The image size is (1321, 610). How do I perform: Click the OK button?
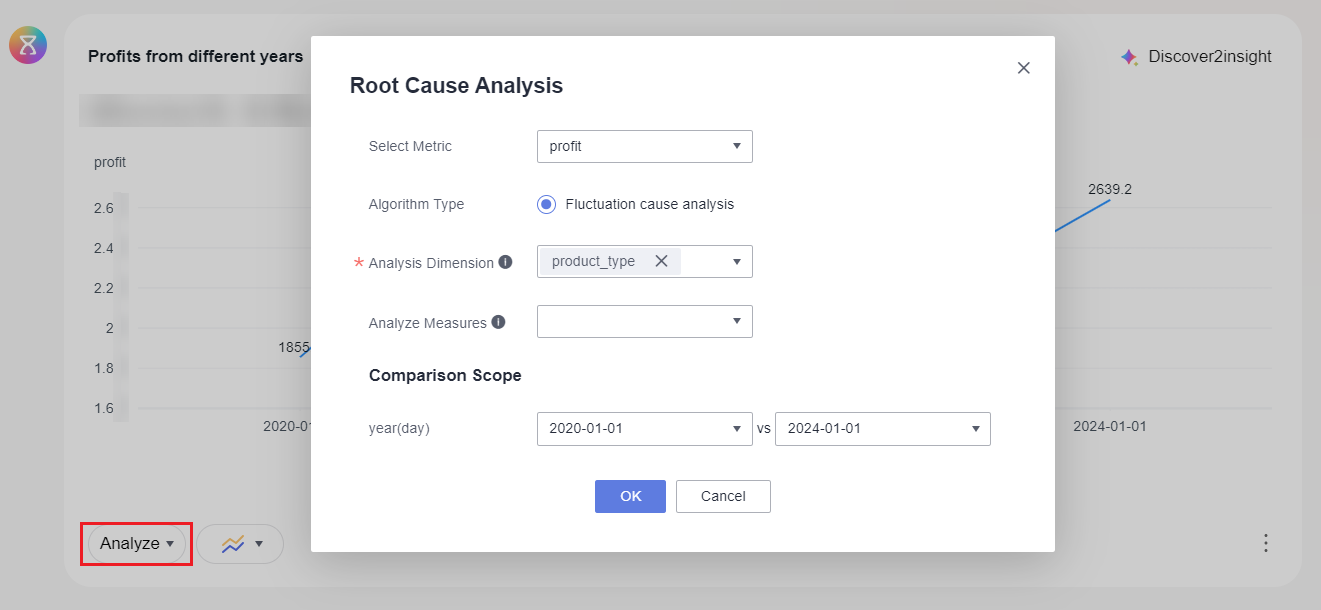(x=630, y=496)
